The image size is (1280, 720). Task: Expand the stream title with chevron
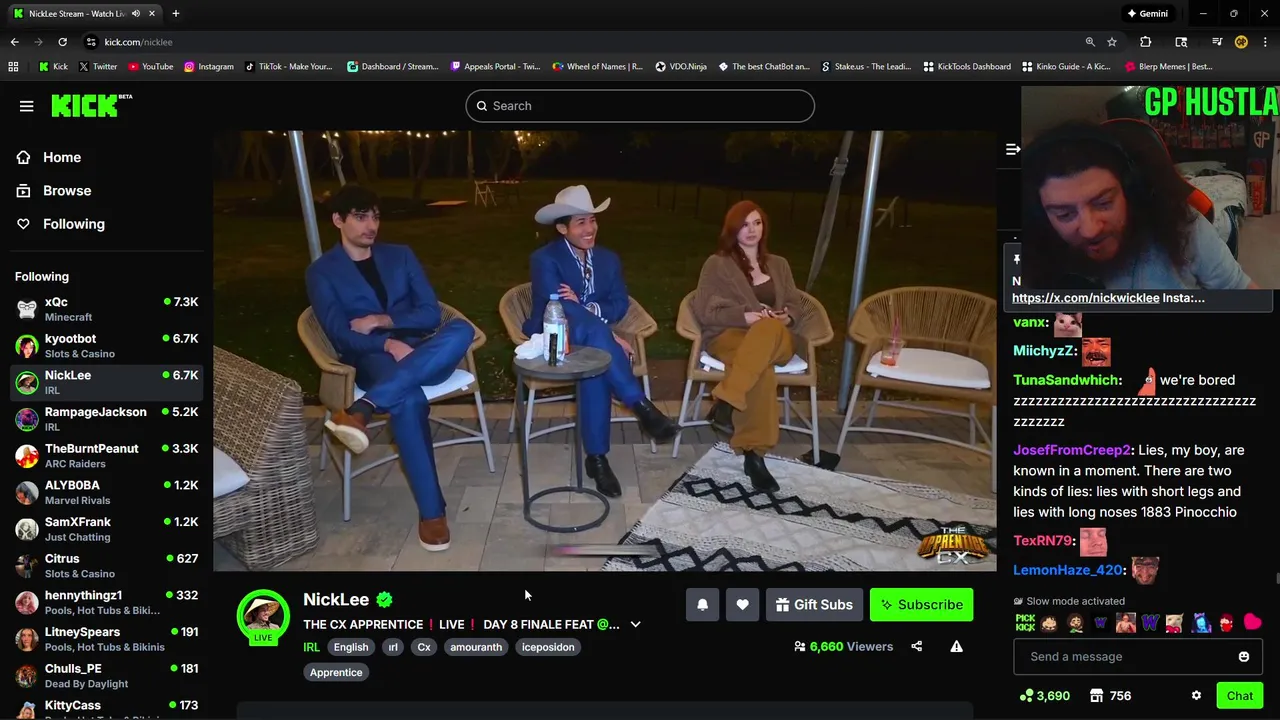pos(635,625)
